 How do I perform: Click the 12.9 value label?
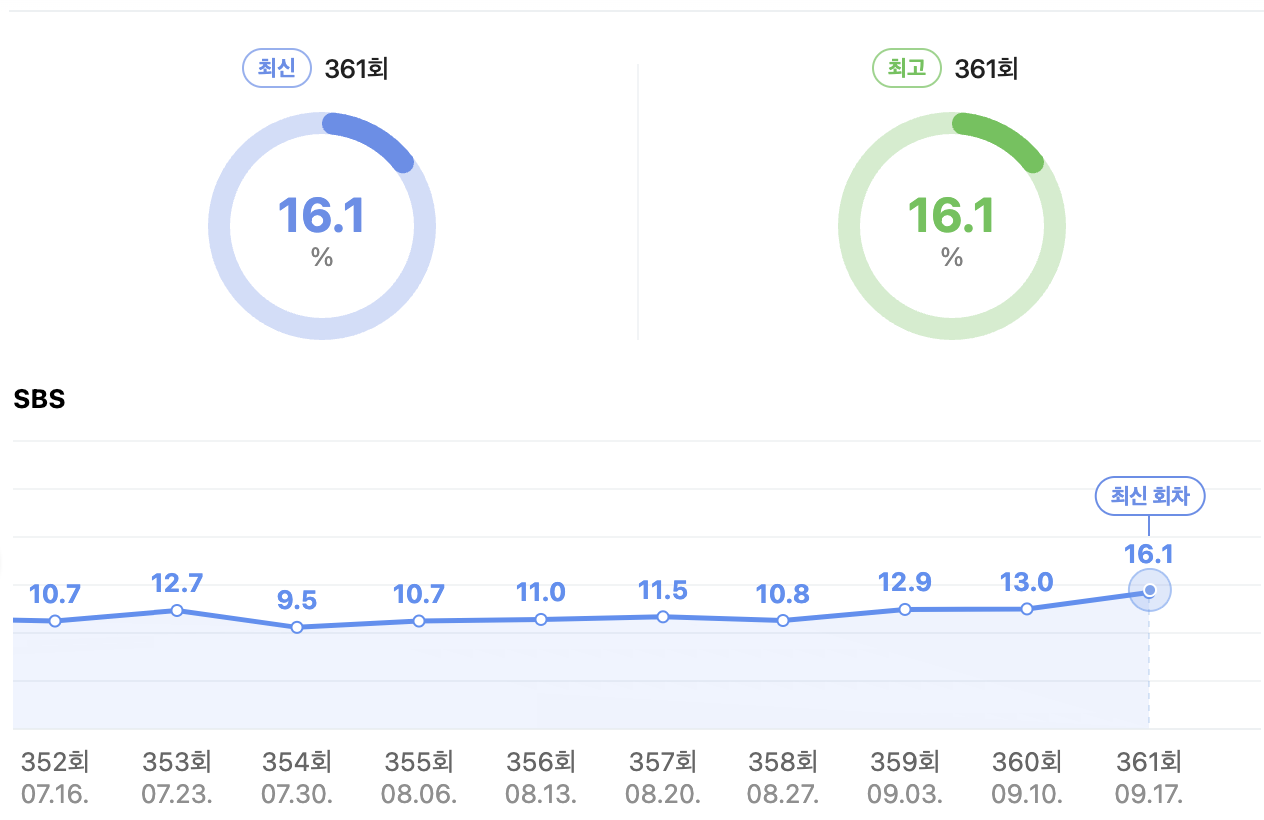[905, 582]
